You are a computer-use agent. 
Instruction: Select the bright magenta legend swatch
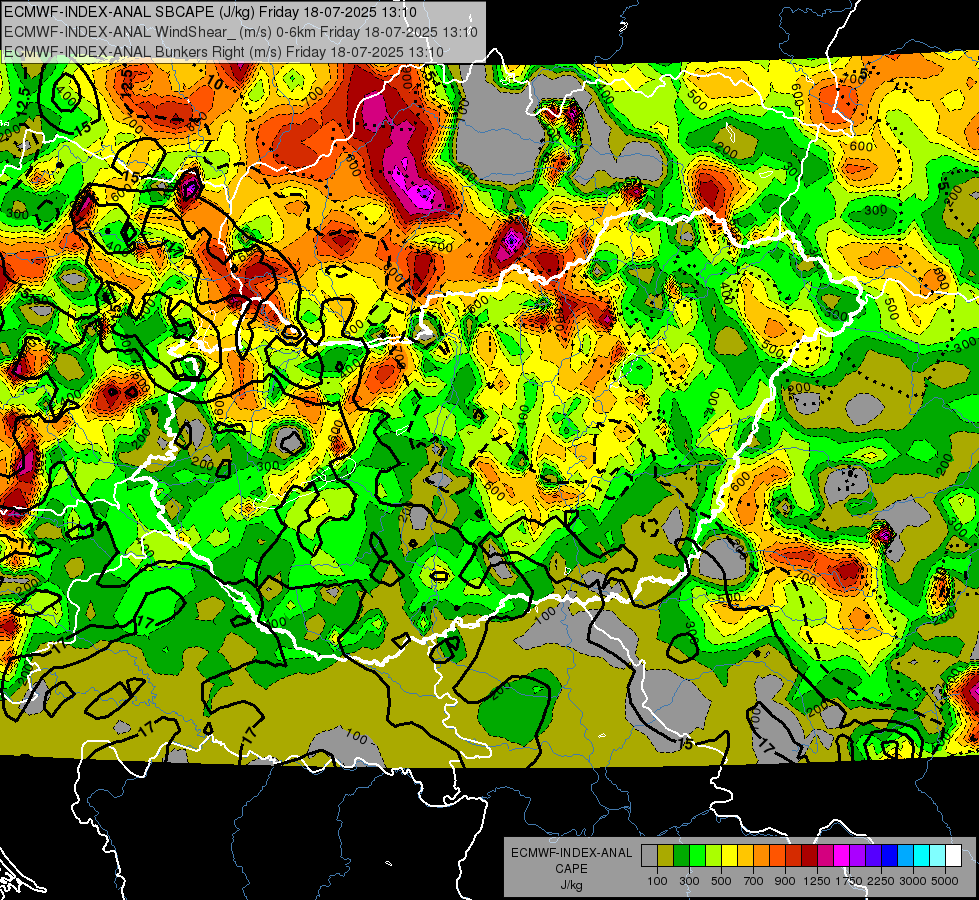point(842,856)
